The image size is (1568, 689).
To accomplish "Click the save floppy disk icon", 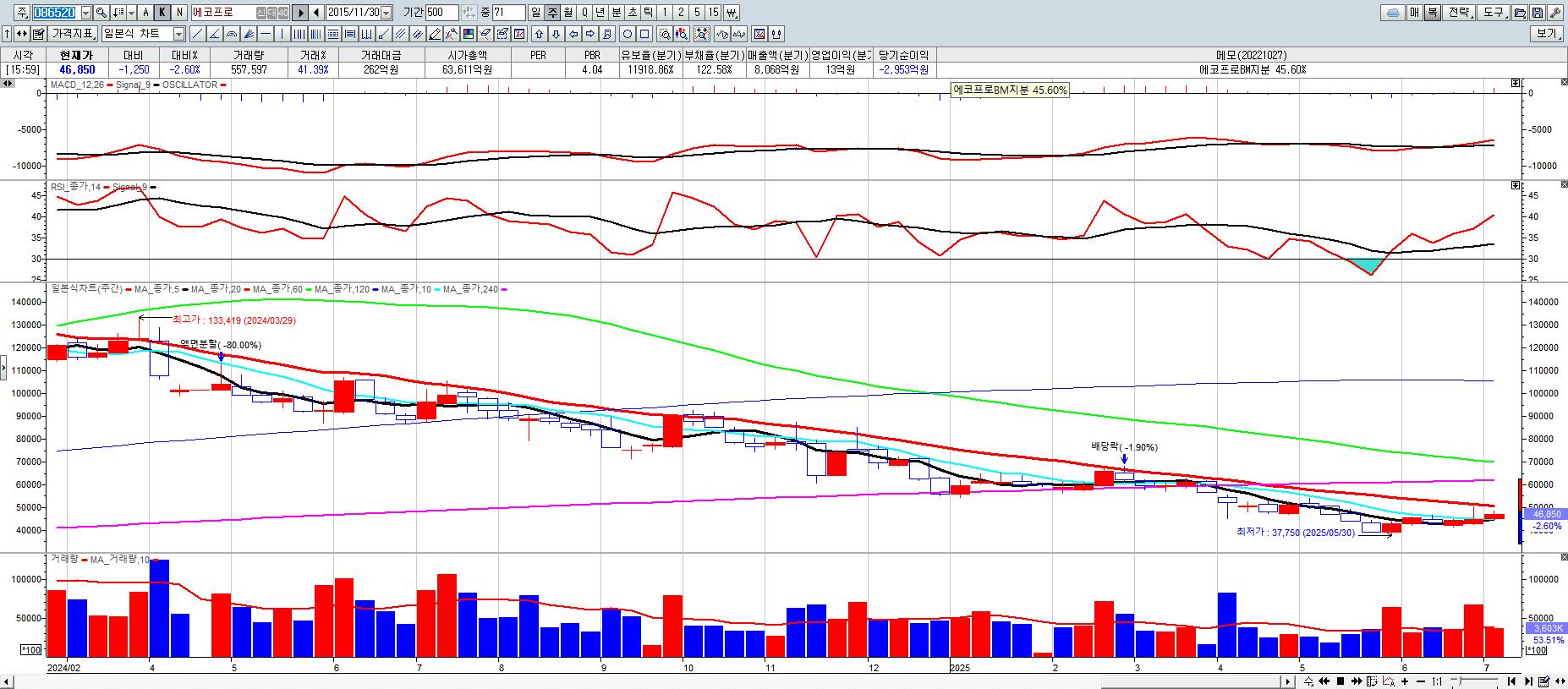I will click(1538, 13).
